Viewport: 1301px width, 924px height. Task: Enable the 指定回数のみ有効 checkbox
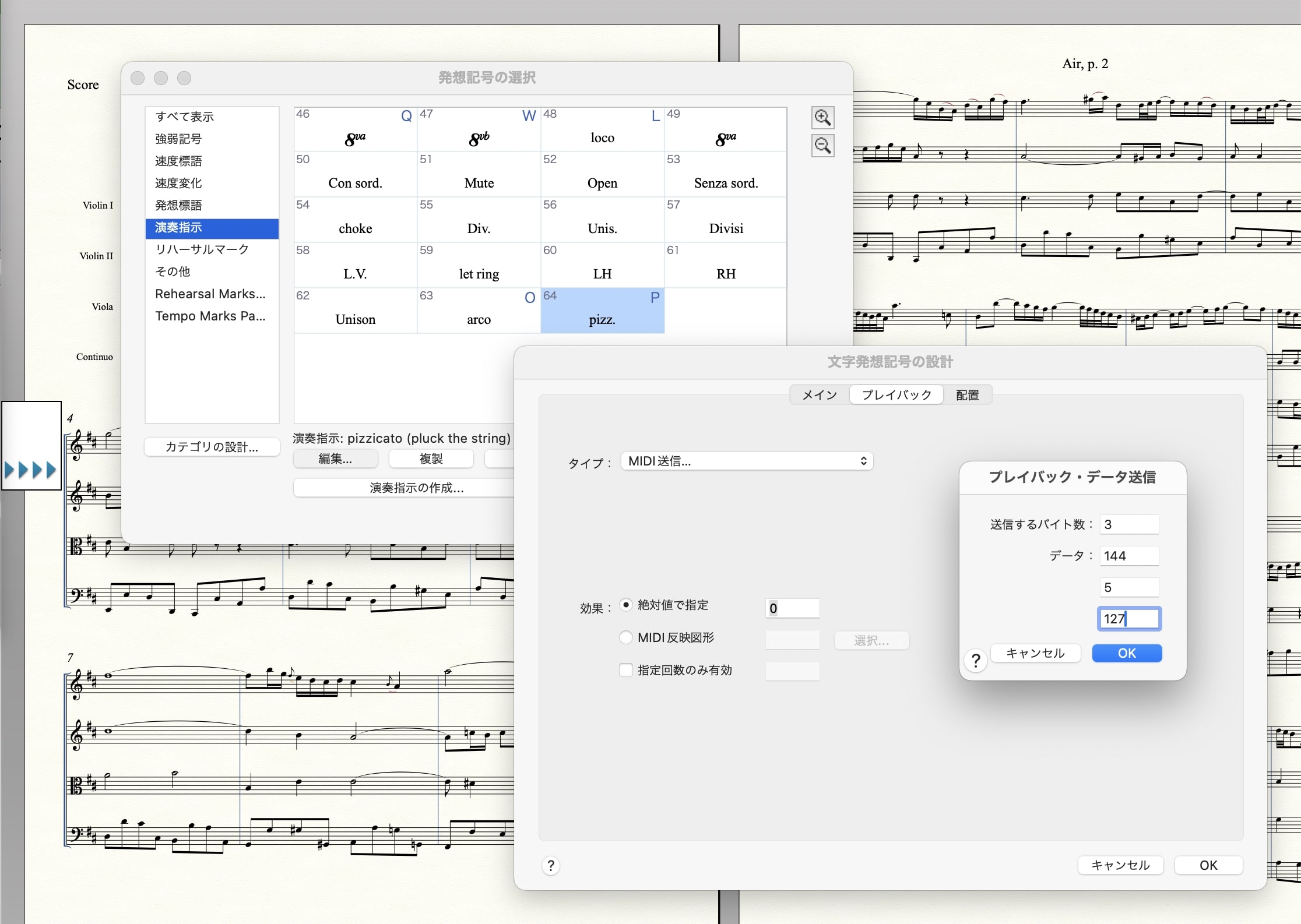[x=625, y=670]
